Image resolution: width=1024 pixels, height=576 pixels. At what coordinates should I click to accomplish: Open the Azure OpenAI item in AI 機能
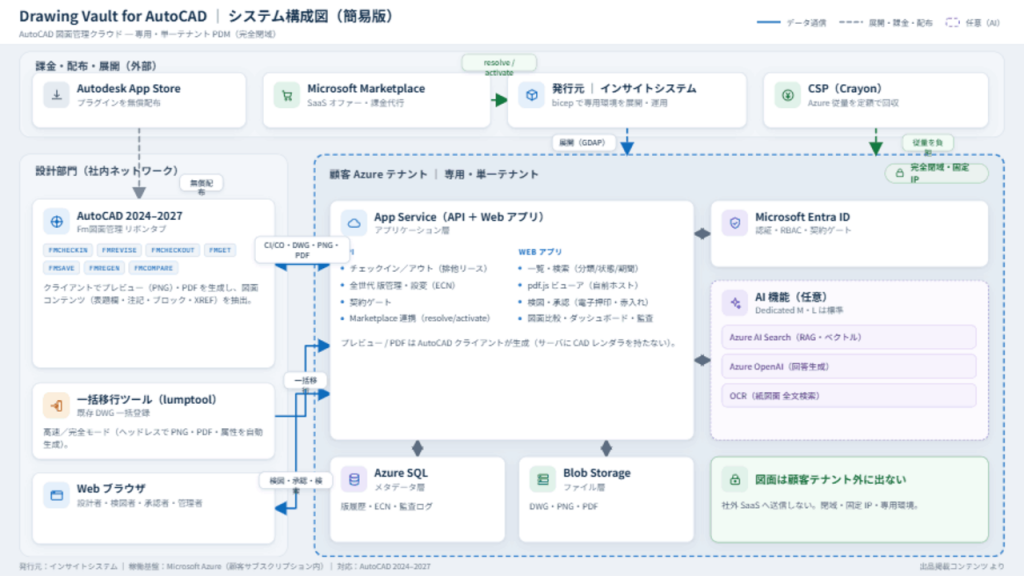coord(848,366)
